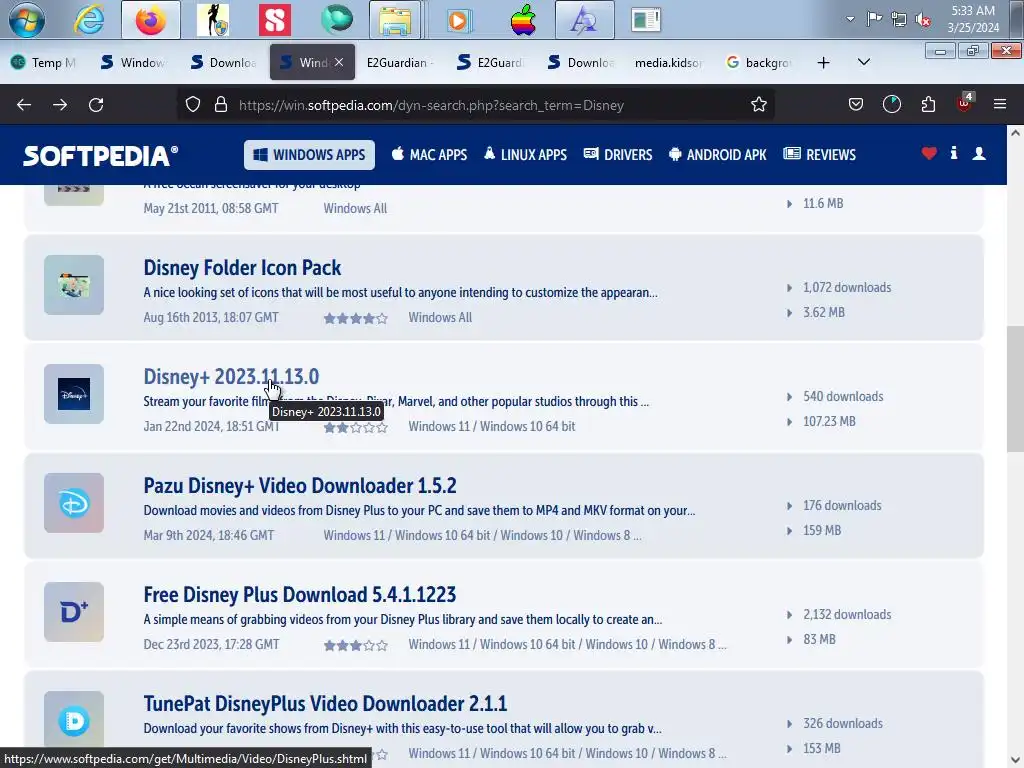Image resolution: width=1024 pixels, height=768 pixels.
Task: List all tabs dropdown
Action: coord(863,62)
